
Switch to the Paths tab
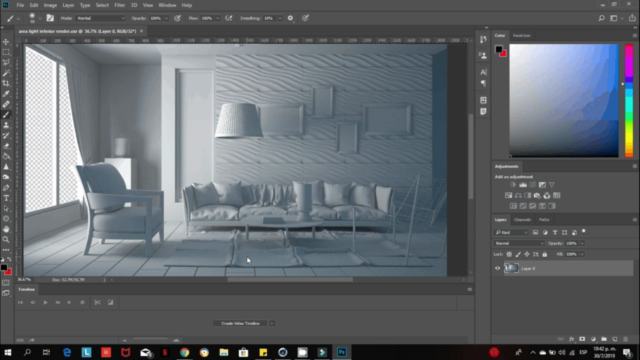[544, 220]
